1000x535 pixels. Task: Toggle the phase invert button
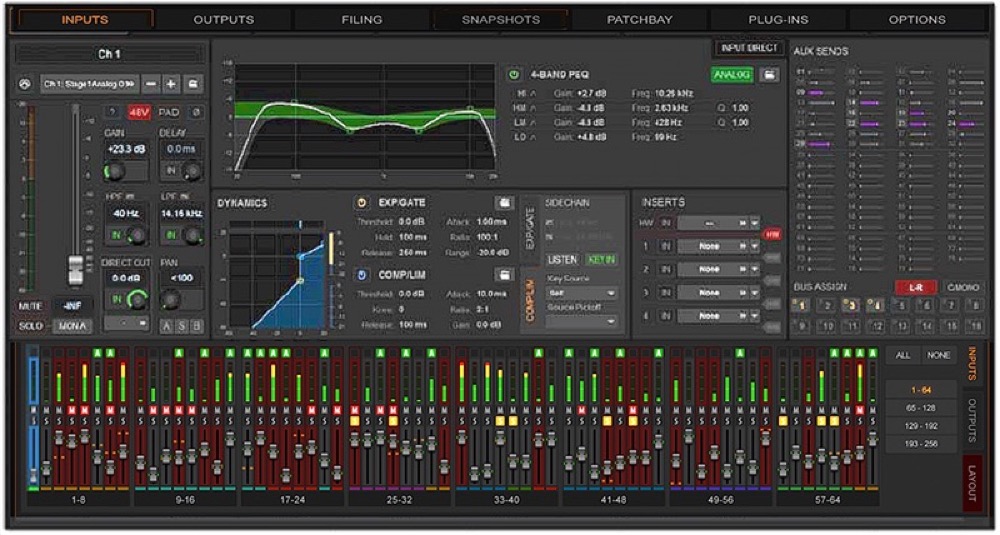pyautogui.click(x=197, y=112)
